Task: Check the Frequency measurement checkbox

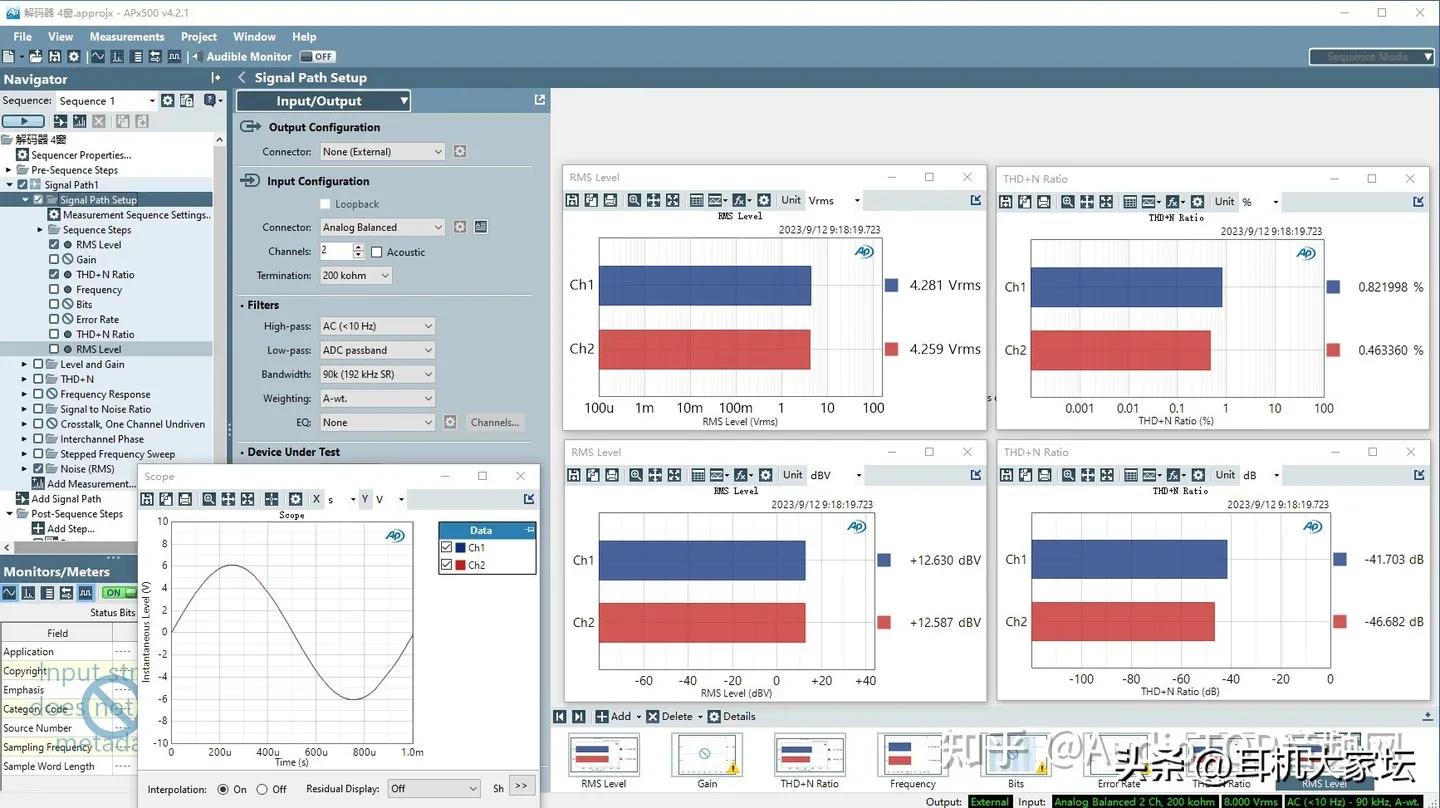Action: coord(54,290)
